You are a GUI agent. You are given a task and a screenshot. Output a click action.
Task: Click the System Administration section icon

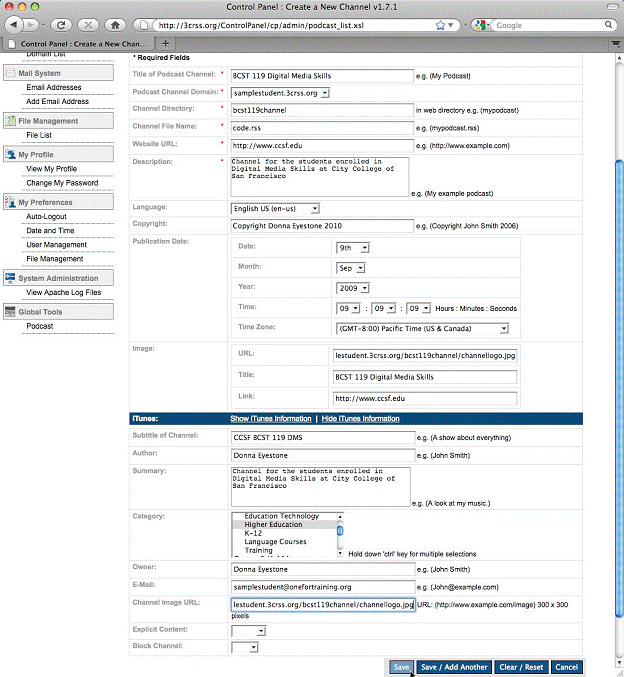tap(11, 278)
